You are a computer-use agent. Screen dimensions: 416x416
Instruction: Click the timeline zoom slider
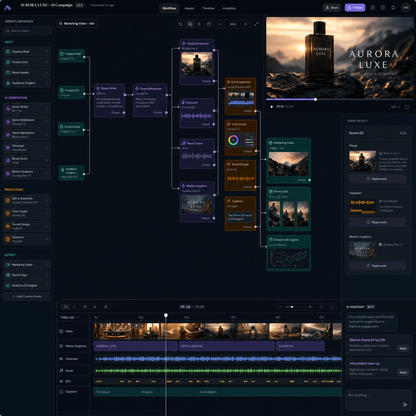point(295,307)
